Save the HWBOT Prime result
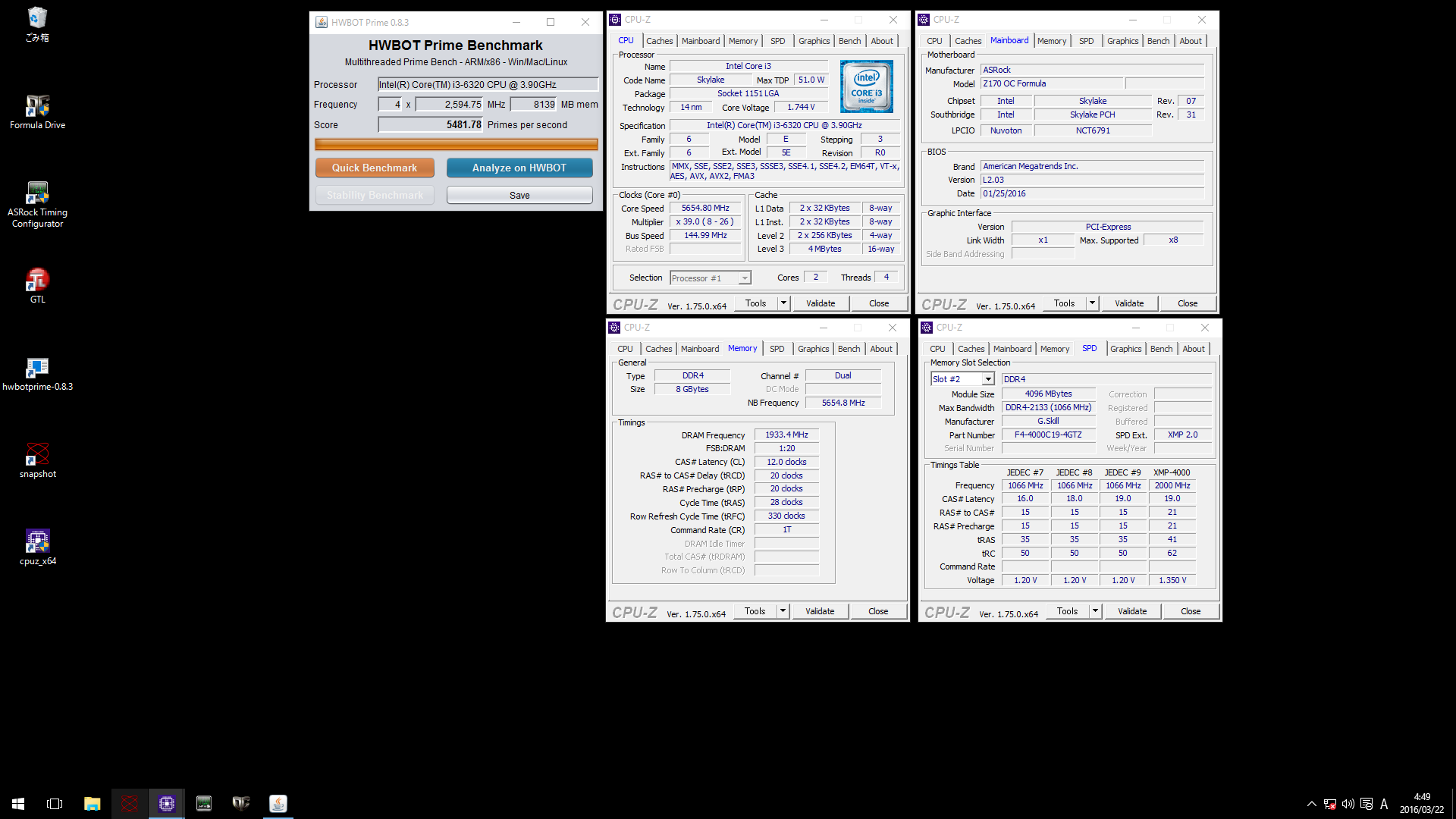This screenshot has height=819, width=1456. click(519, 195)
